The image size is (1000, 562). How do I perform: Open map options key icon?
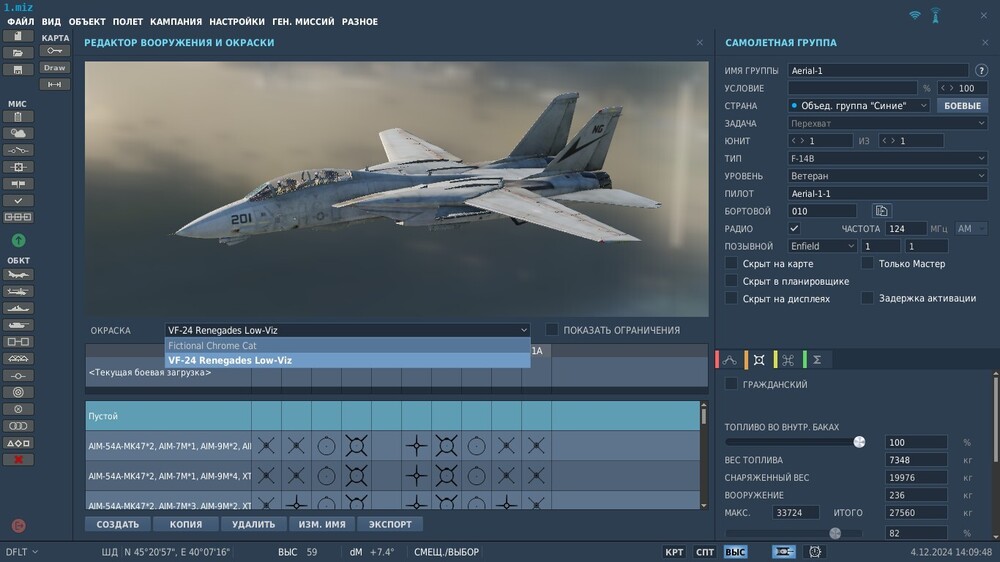click(55, 51)
